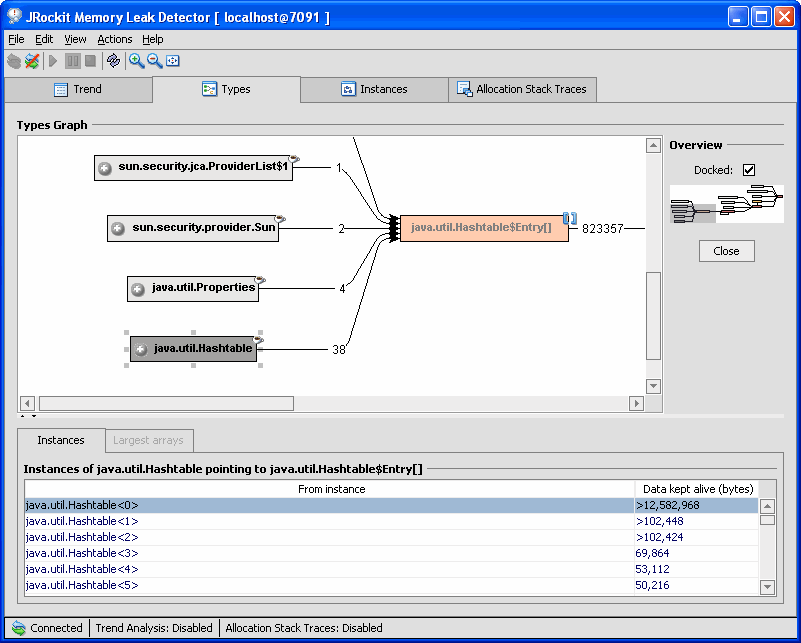The image size is (801, 643).
Task: Expand the java.util.Hashtable node plus icon
Action: 140,350
